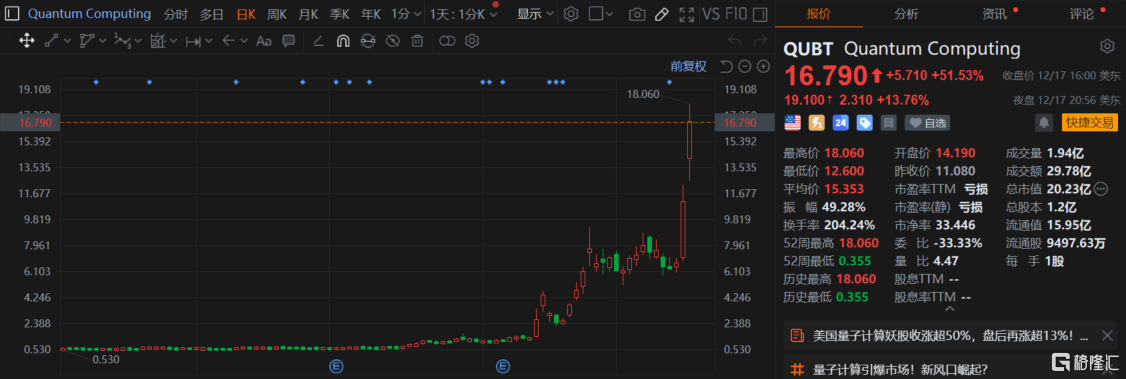This screenshot has width=1126, height=379.
Task: Toggle the left sidebar panel icon
Action: click(11, 14)
